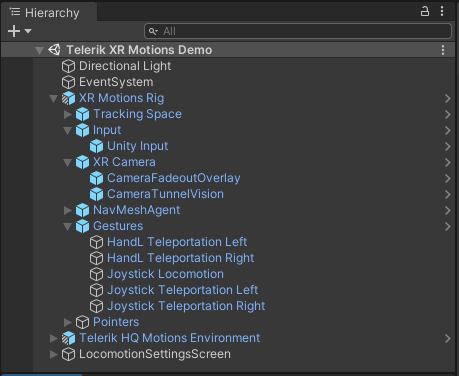Expand the Tracking Space node
Viewport: 459px width, 376px height.
point(68,114)
